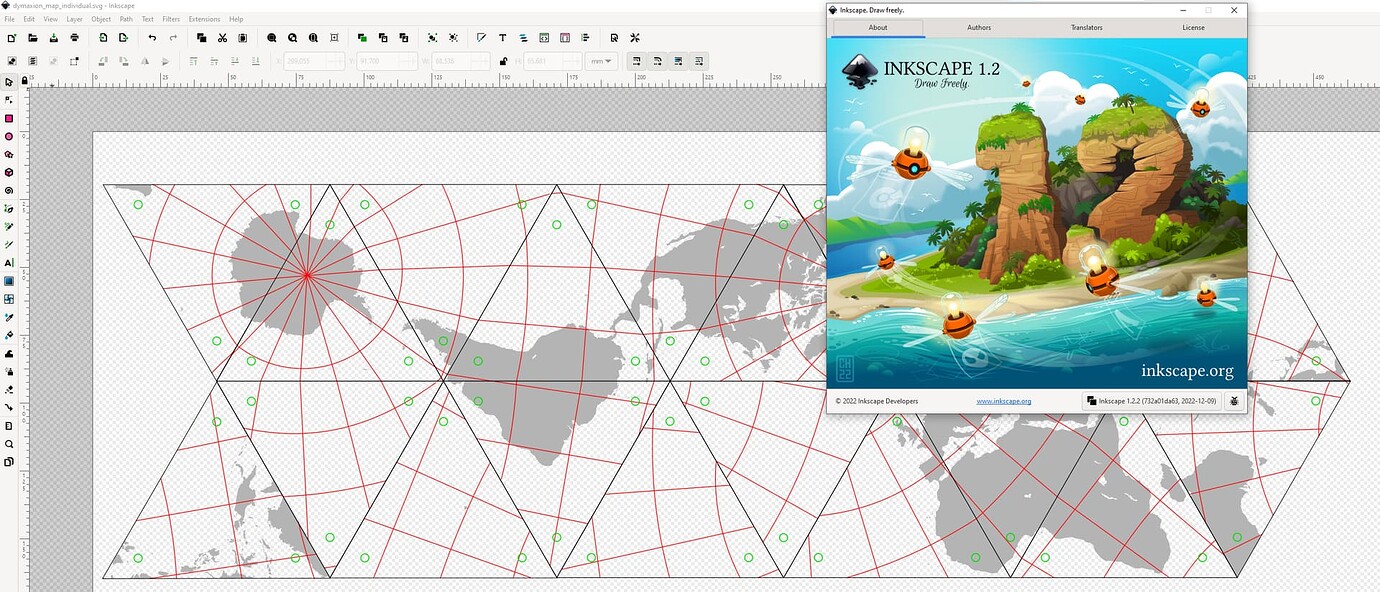Screen dimensions: 1380x592
Task: Open the Extensions menu
Action: click(204, 18)
